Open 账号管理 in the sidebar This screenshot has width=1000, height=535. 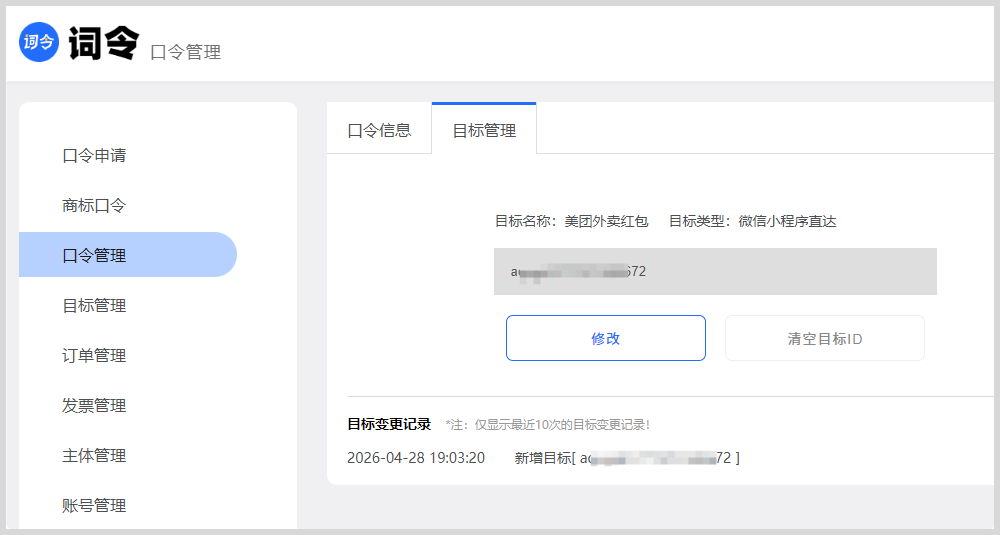[x=94, y=506]
